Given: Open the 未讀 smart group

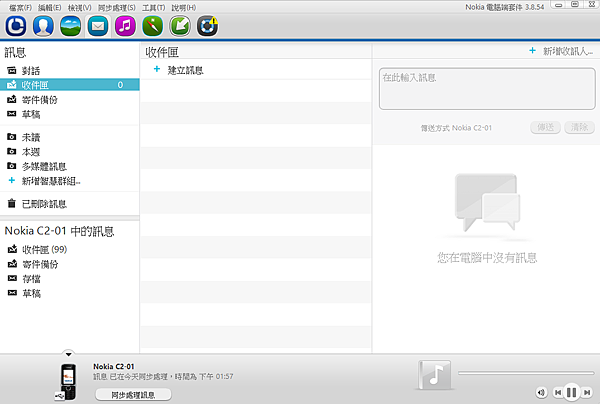Looking at the screenshot, I should (31, 137).
